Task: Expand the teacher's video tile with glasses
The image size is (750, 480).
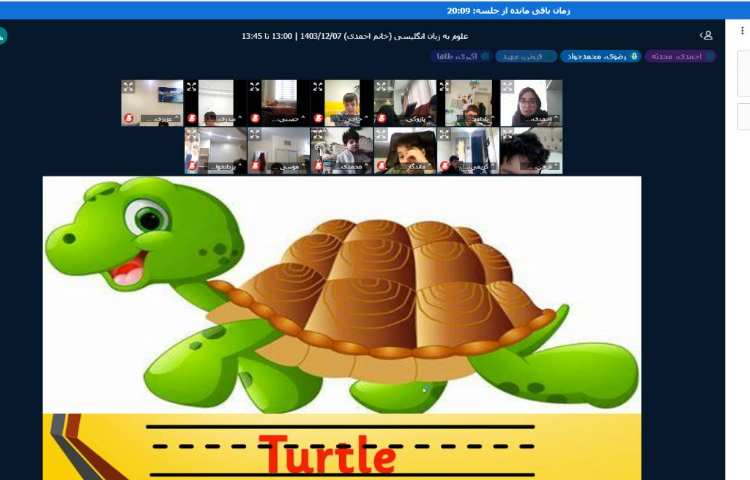Action: [507, 87]
